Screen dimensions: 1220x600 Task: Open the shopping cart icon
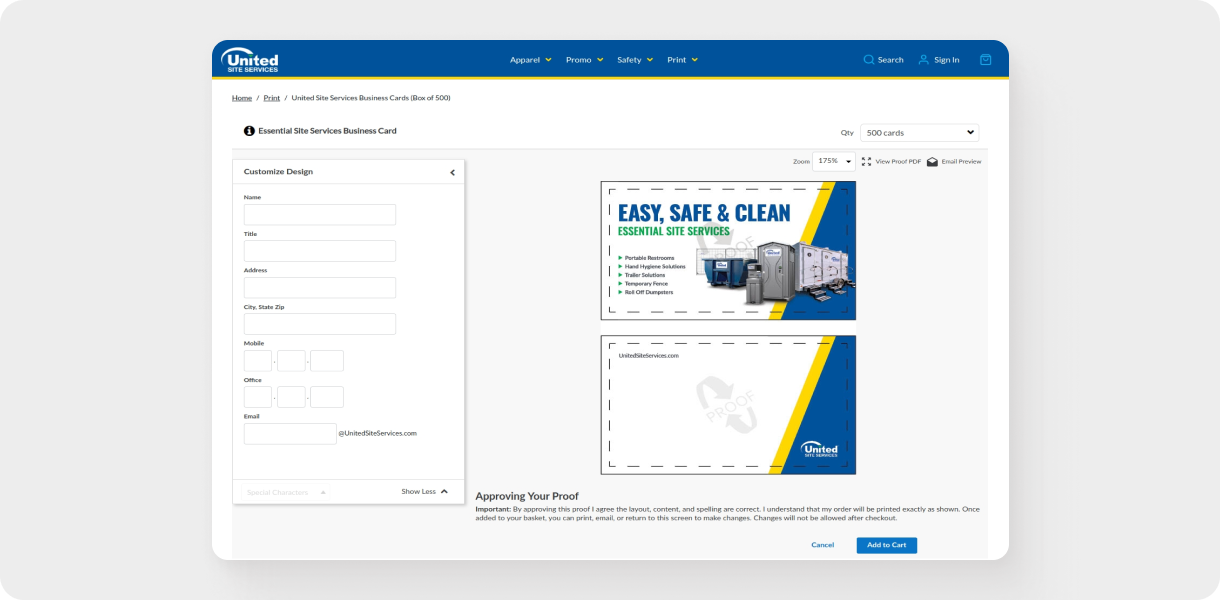tap(985, 60)
